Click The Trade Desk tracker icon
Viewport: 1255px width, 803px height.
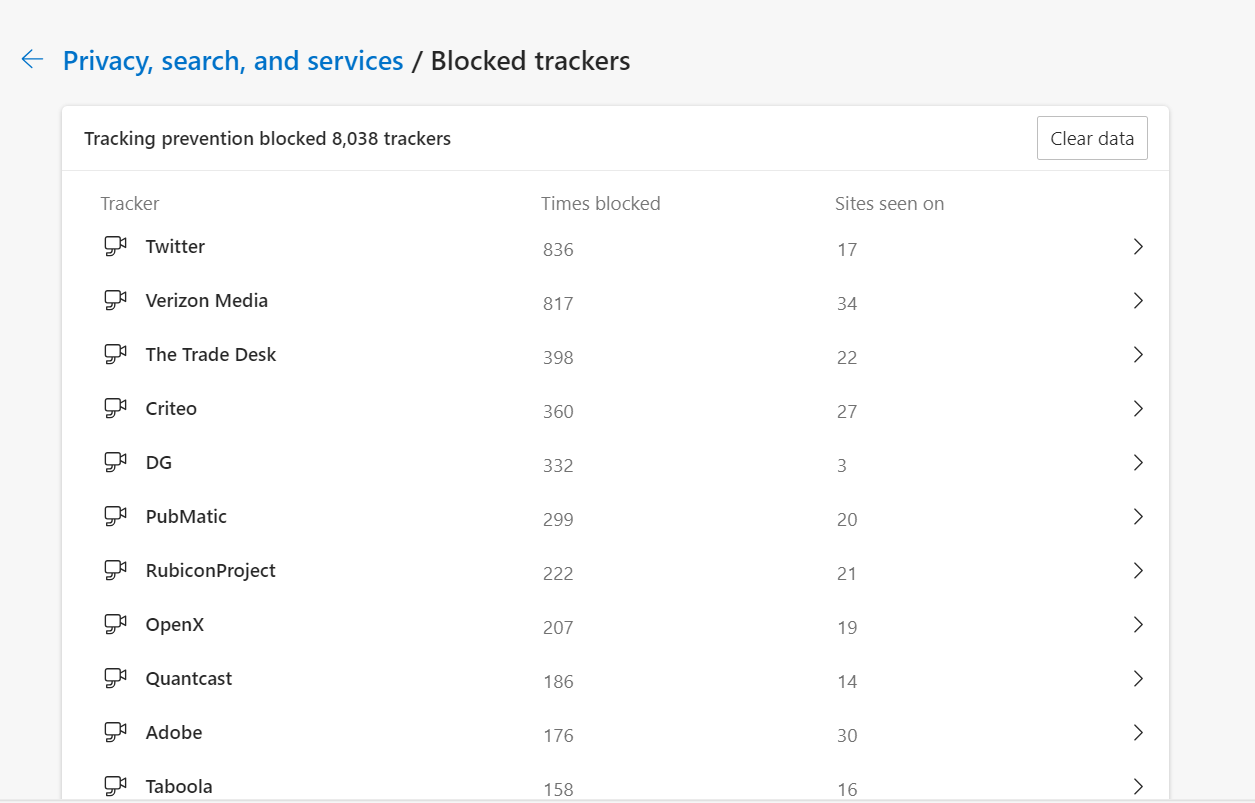116,355
